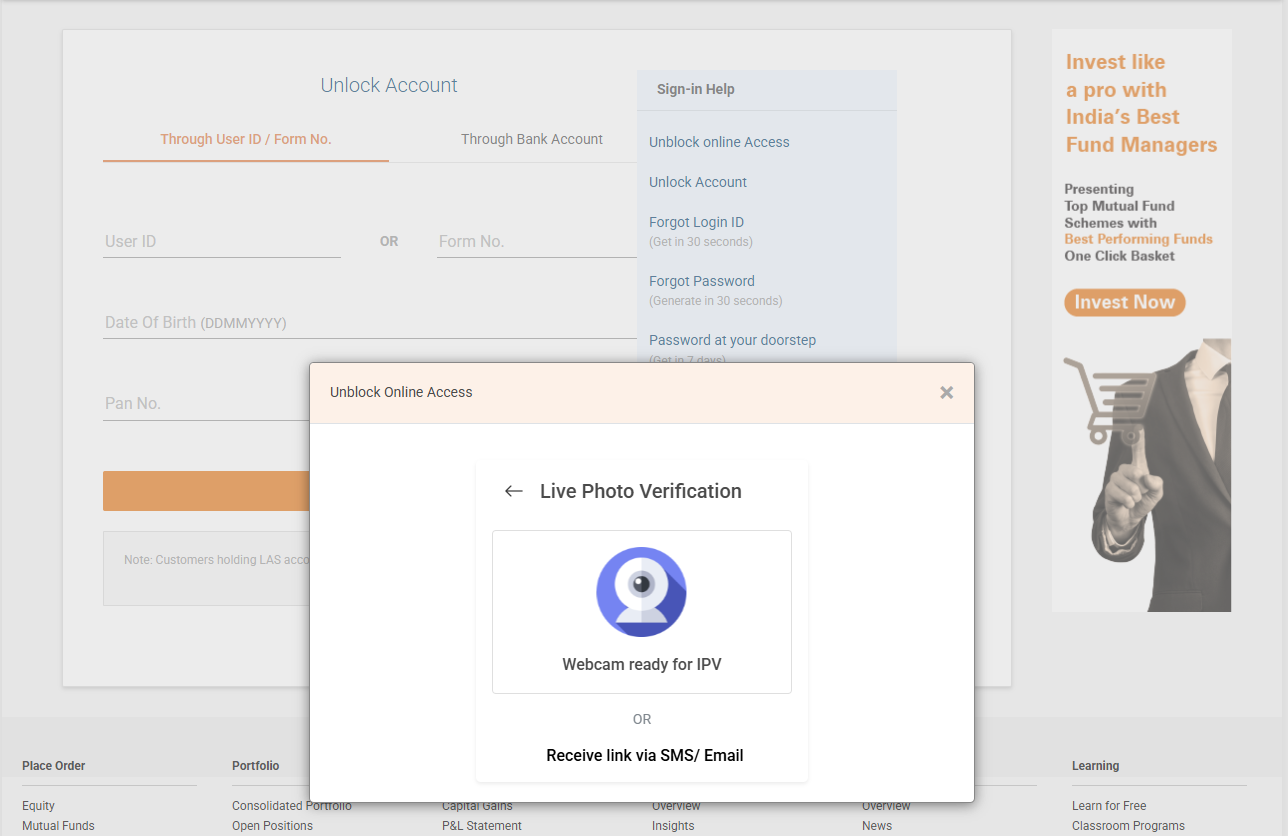
Task: Open Password at your doorstep option
Action: 733,340
